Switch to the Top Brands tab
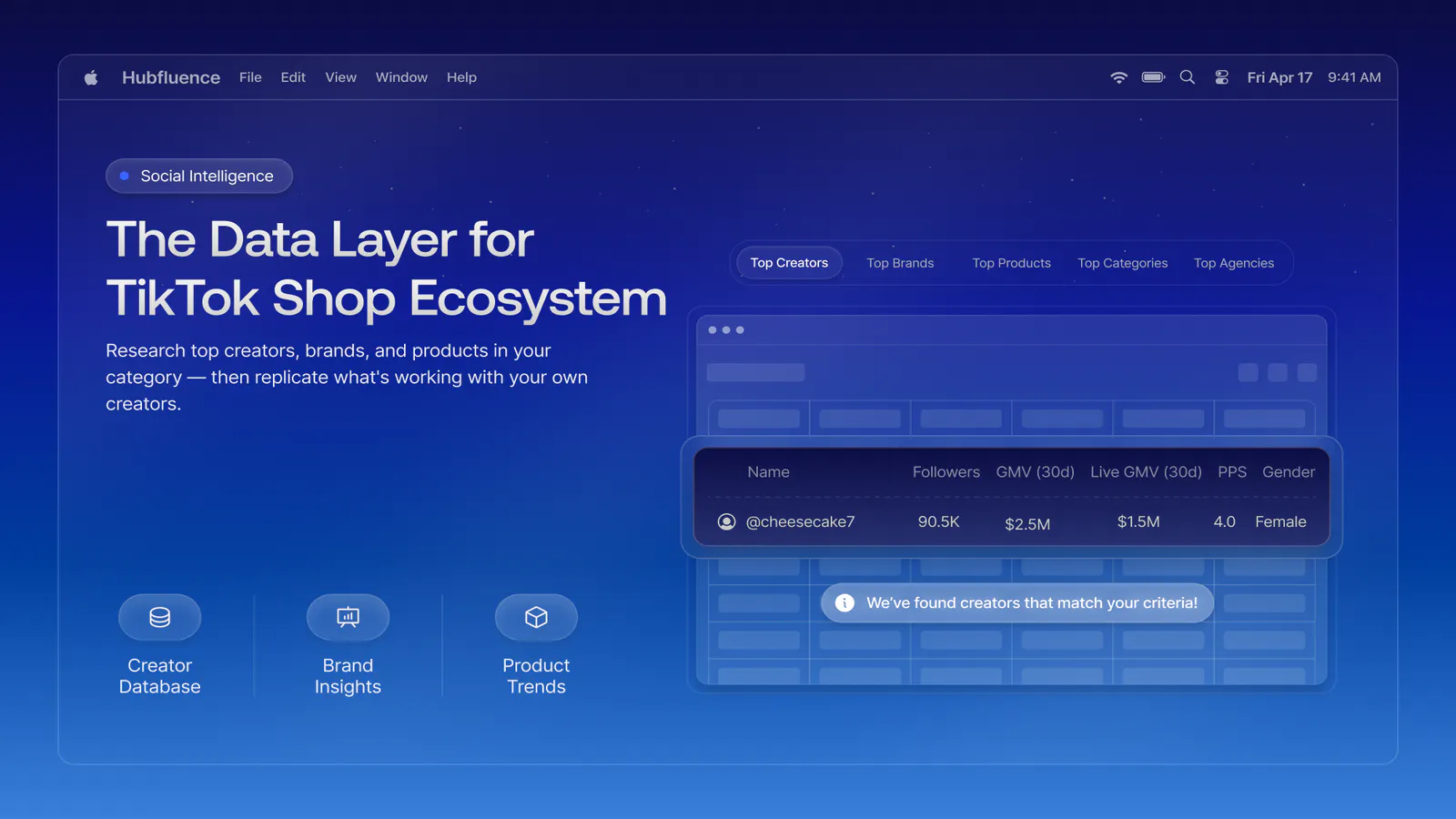 (900, 263)
